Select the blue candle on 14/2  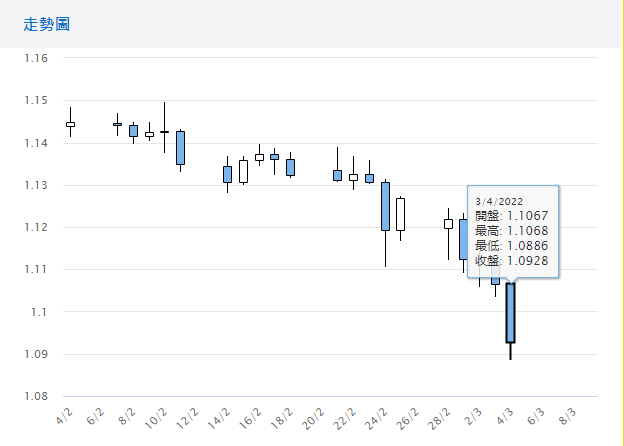[227, 174]
